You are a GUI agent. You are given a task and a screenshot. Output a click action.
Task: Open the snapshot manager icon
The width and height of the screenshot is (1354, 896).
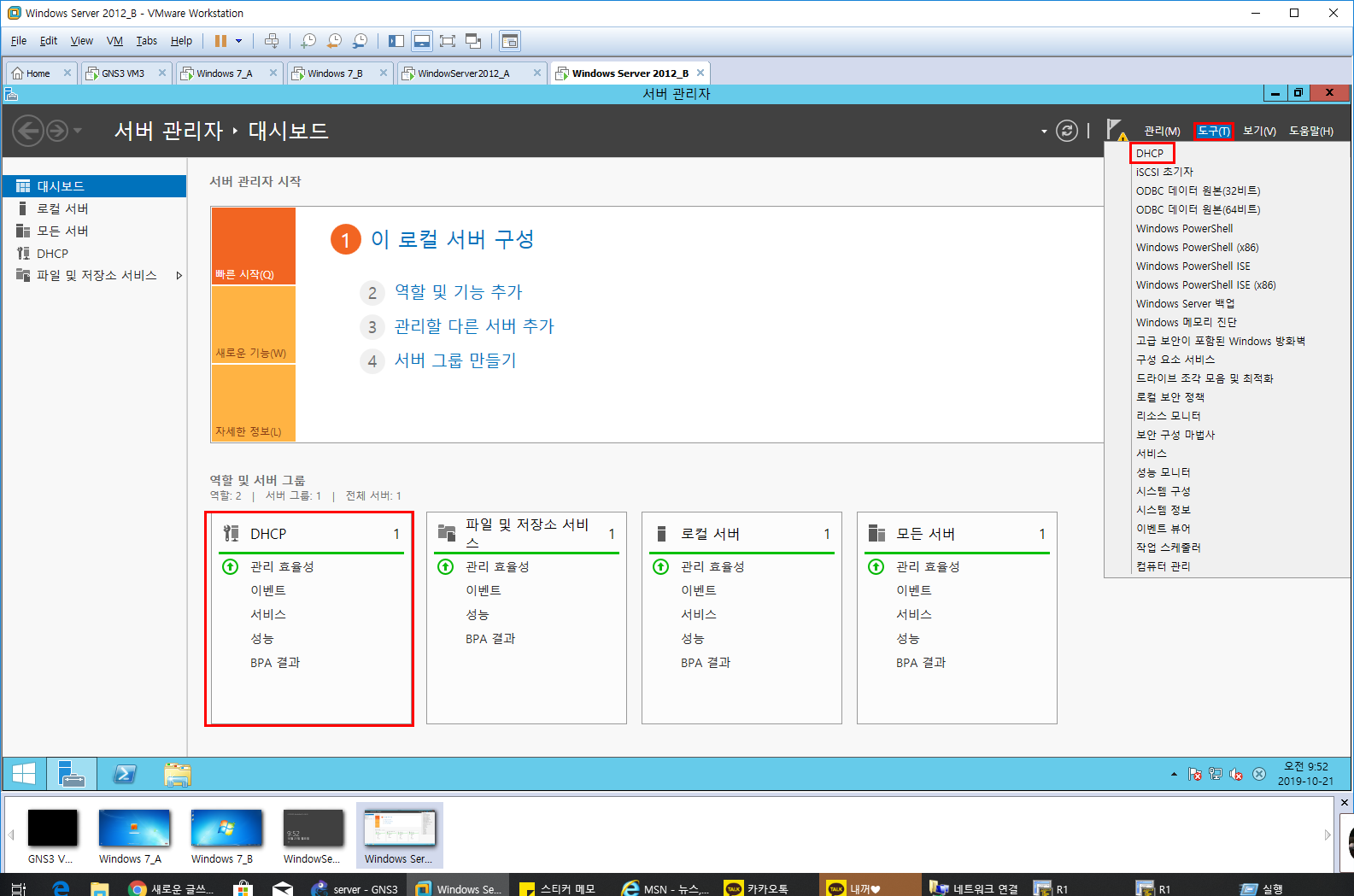point(360,41)
